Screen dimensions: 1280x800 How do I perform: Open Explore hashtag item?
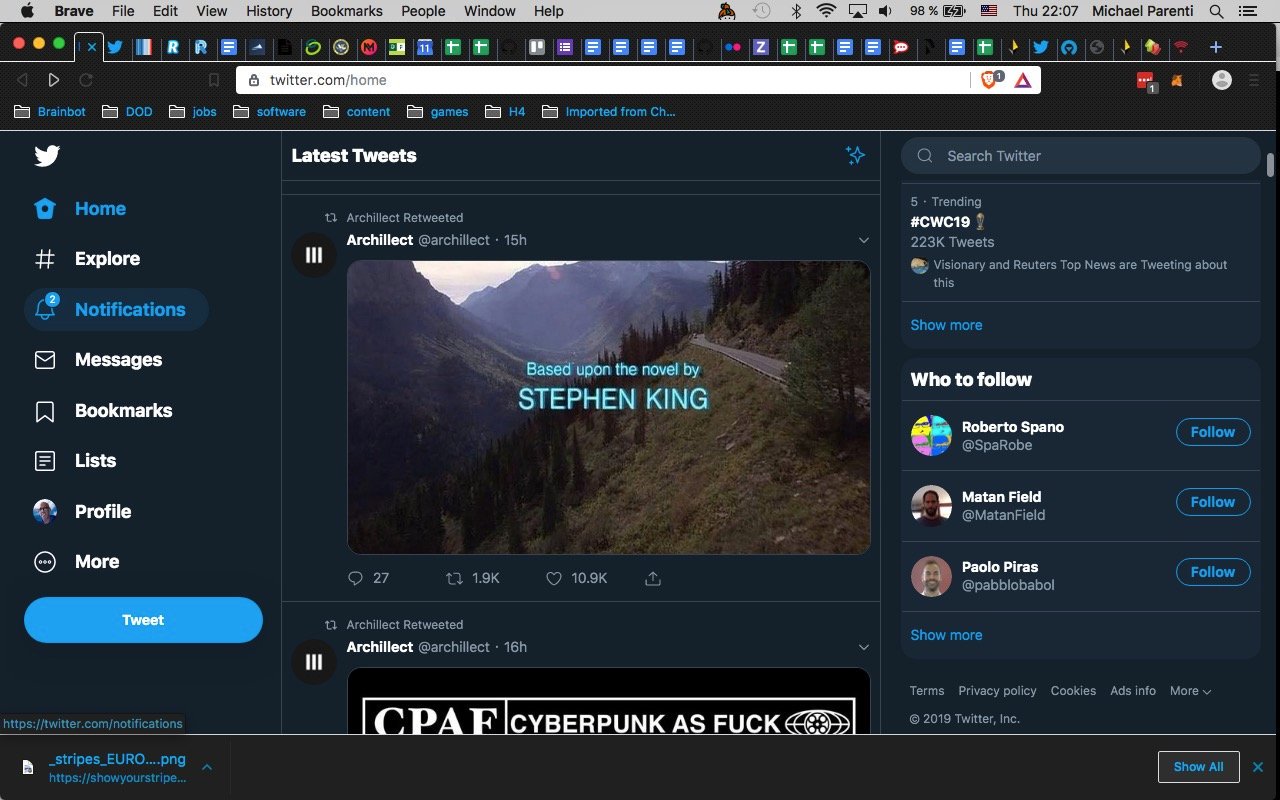pyautogui.click(x=87, y=259)
